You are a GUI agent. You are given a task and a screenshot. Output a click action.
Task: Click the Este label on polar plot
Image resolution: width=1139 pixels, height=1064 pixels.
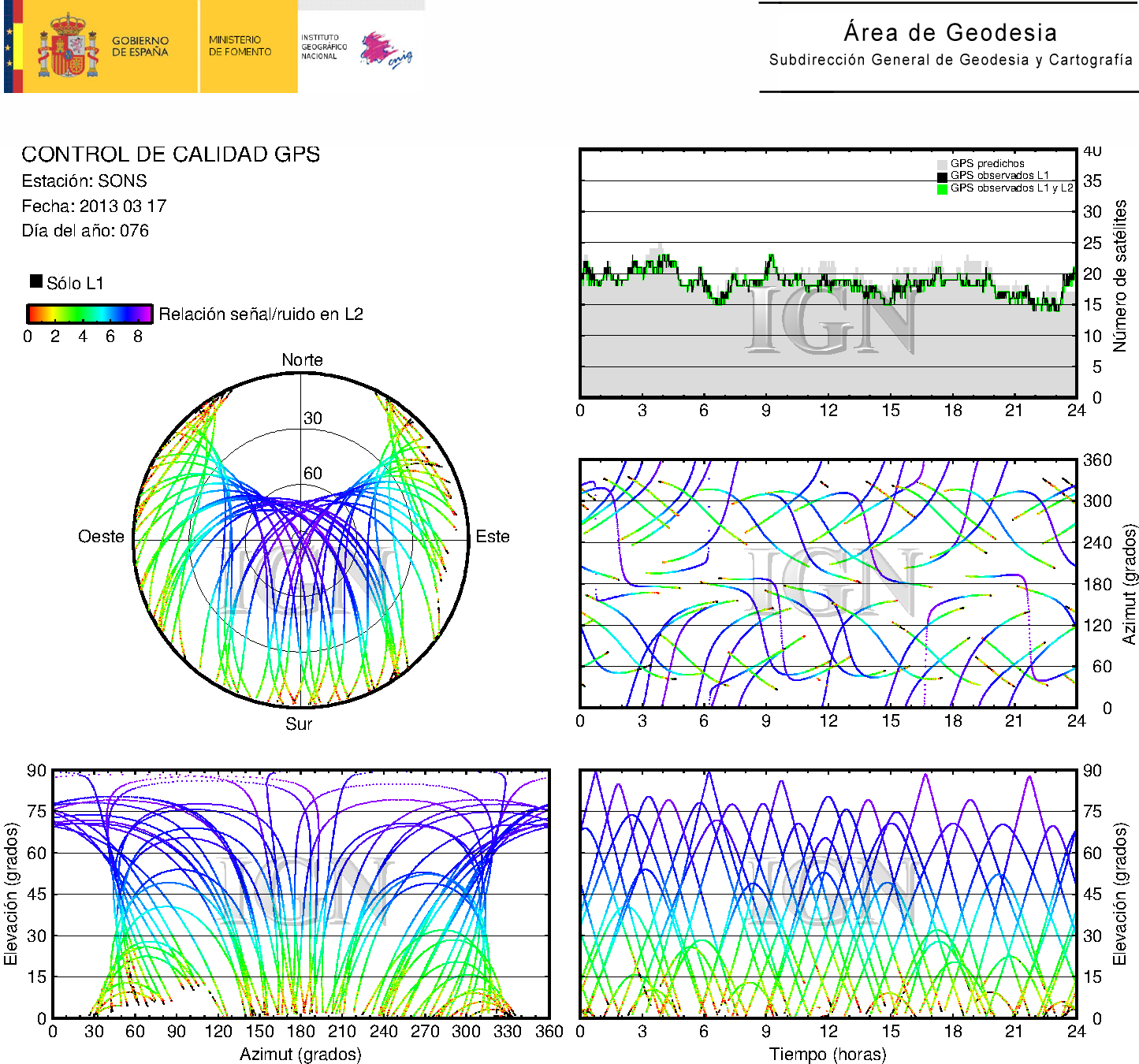click(x=493, y=537)
